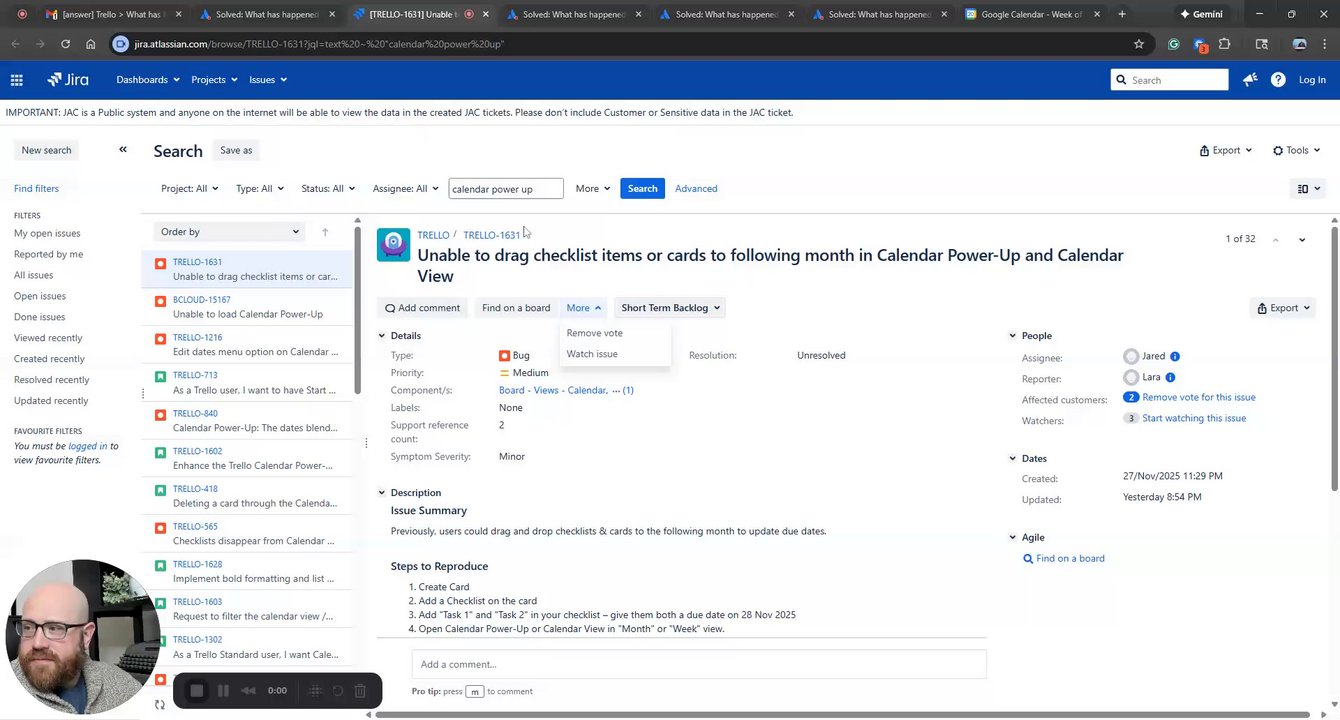Click the Save as button
Image resolution: width=1340 pixels, height=720 pixels.
[x=236, y=150]
